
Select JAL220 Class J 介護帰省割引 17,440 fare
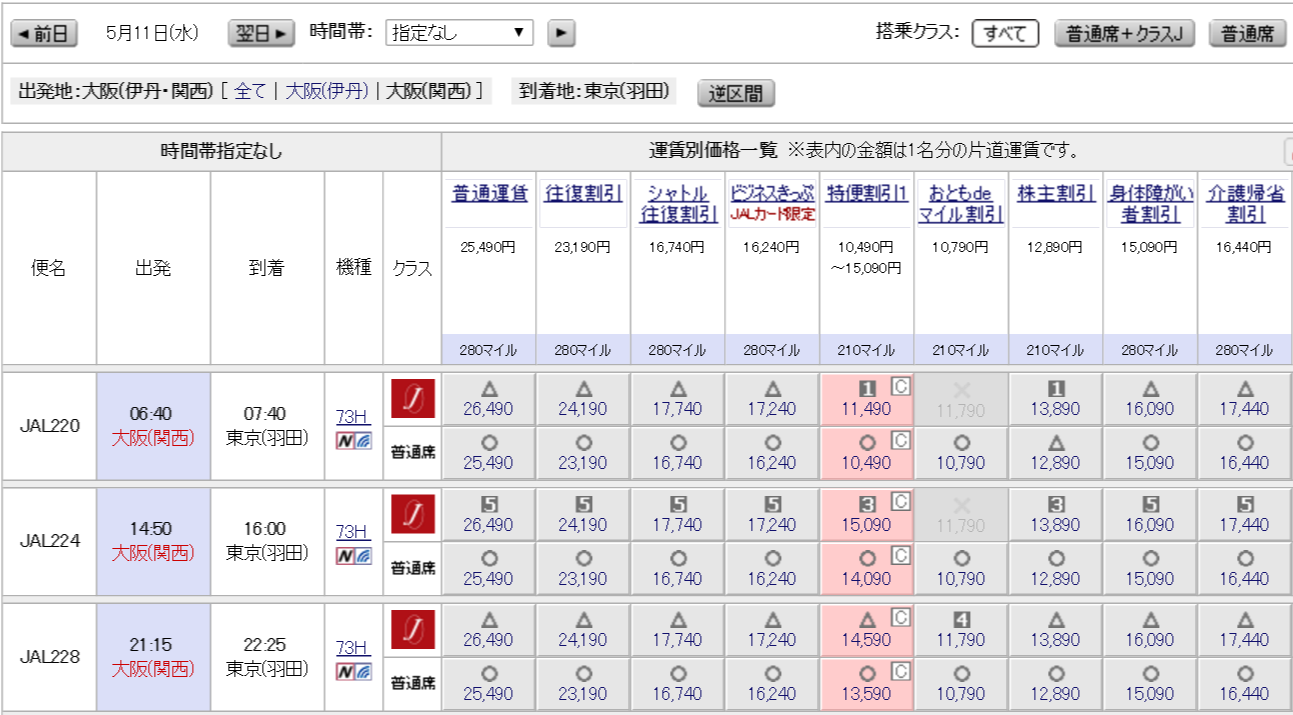(1245, 398)
